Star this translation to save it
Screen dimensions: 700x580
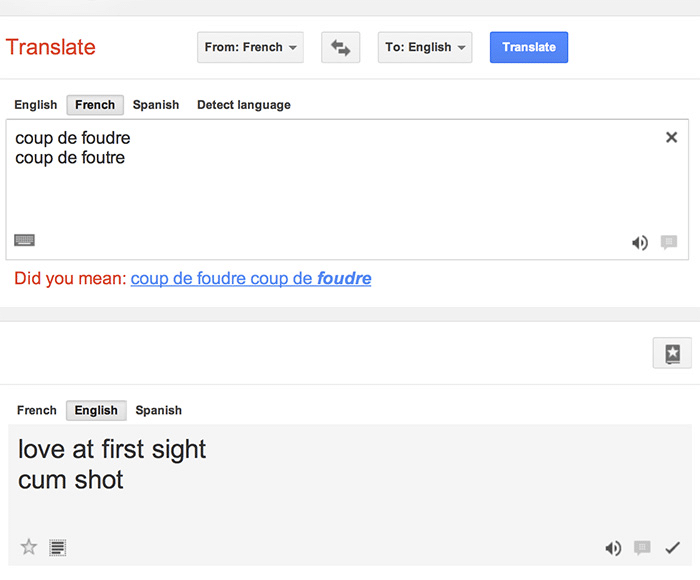29,547
